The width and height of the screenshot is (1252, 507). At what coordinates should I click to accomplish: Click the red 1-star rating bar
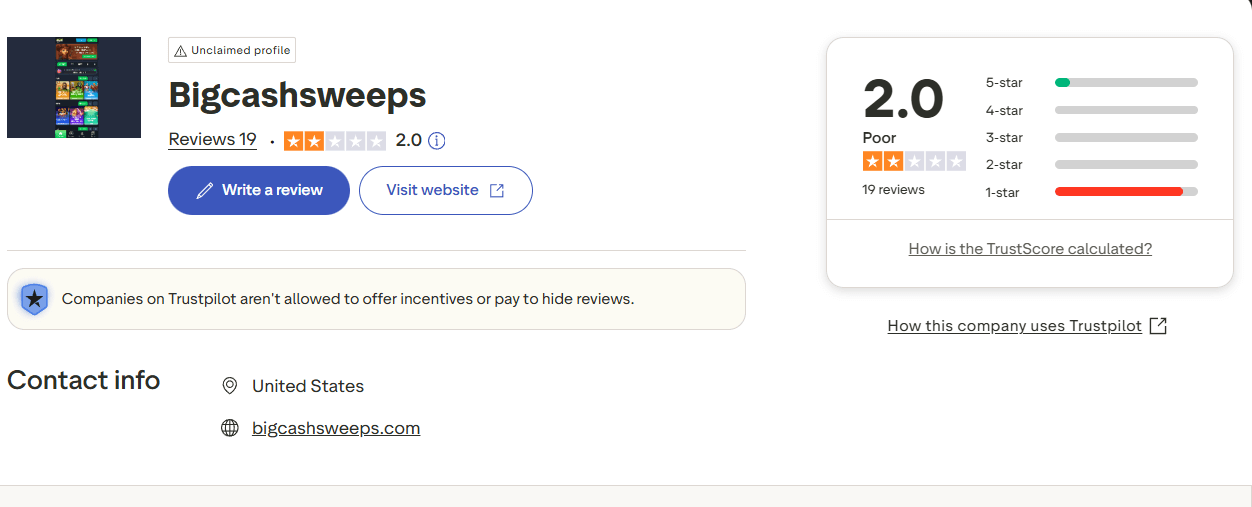(x=1119, y=192)
